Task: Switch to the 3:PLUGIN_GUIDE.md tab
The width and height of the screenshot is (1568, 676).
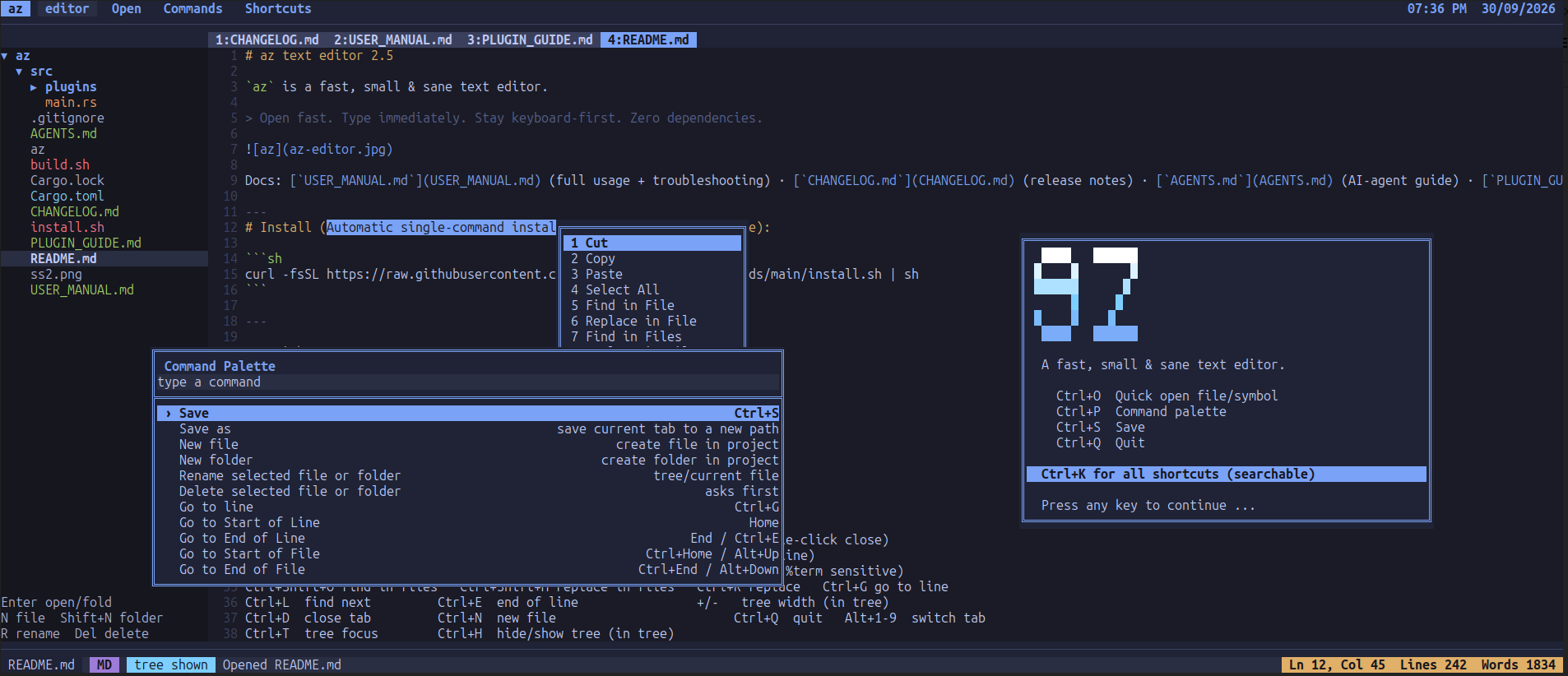Action: click(530, 39)
